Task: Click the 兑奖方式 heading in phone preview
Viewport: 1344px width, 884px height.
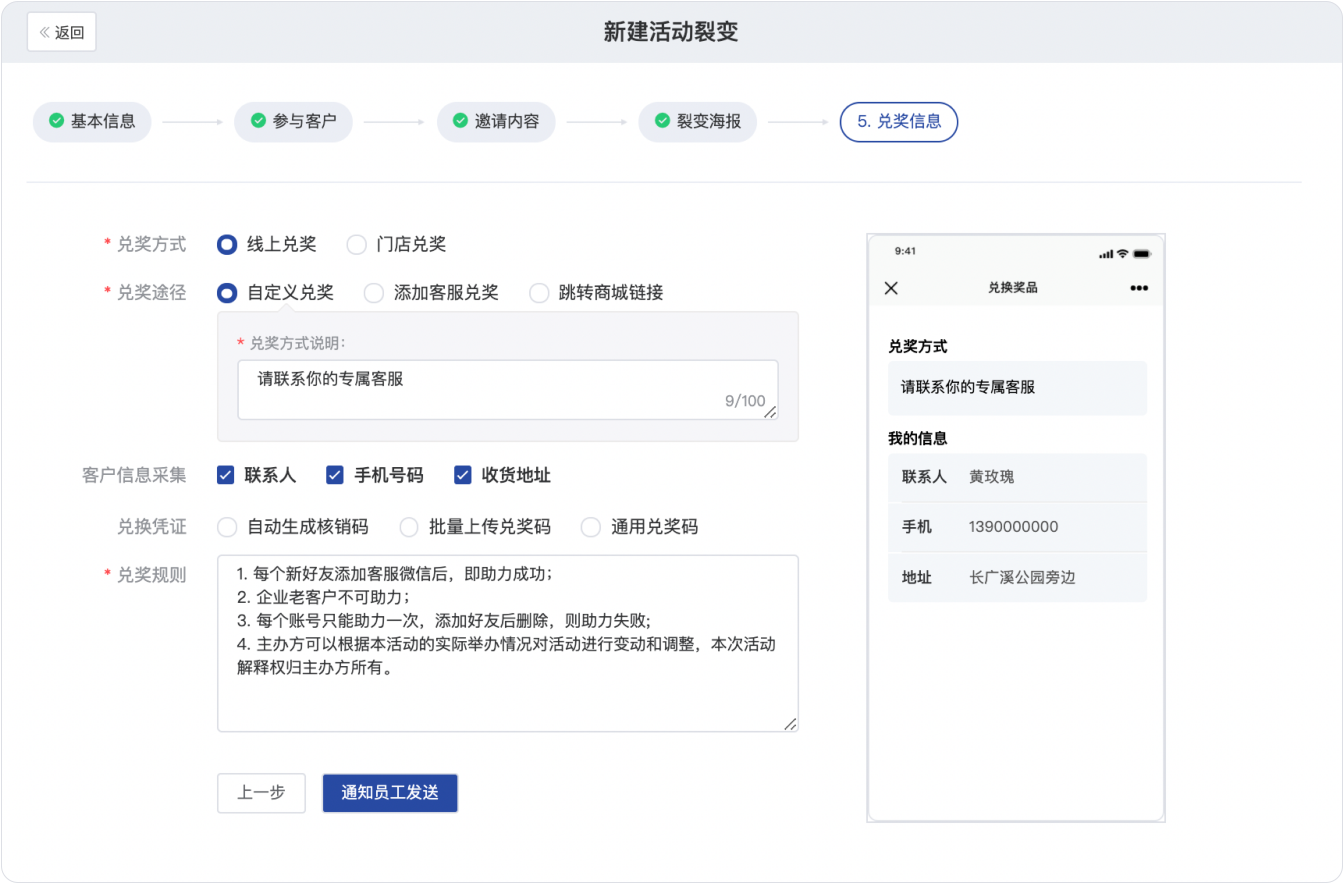Action: 918,346
